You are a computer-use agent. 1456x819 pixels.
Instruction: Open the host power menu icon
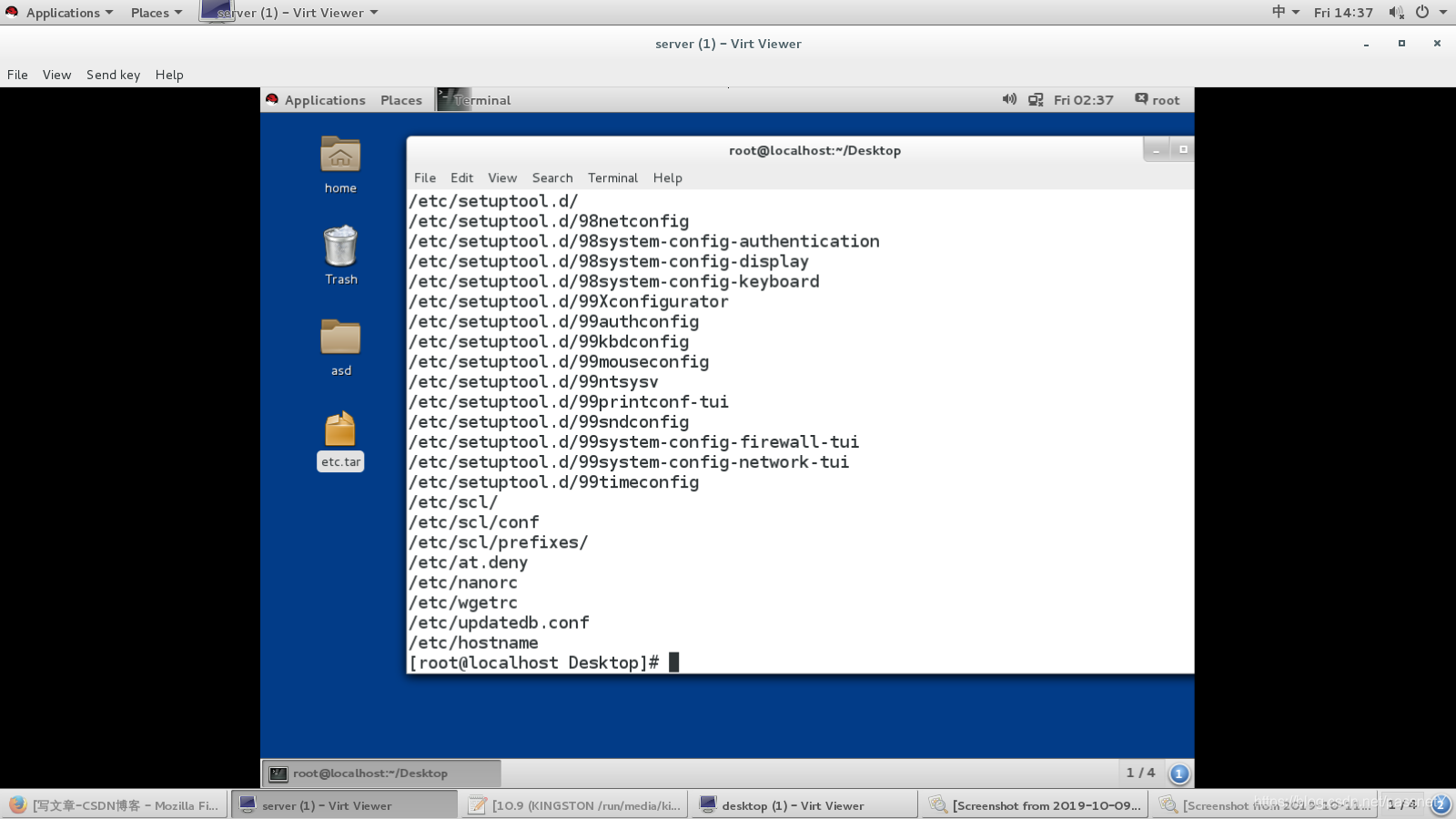(1422, 12)
